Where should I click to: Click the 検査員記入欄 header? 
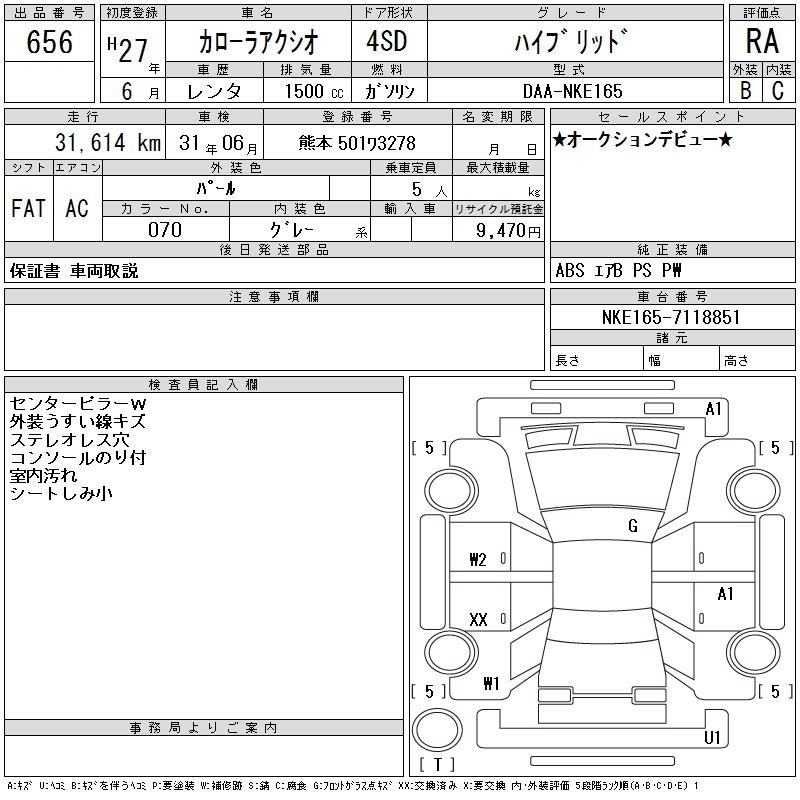click(204, 385)
